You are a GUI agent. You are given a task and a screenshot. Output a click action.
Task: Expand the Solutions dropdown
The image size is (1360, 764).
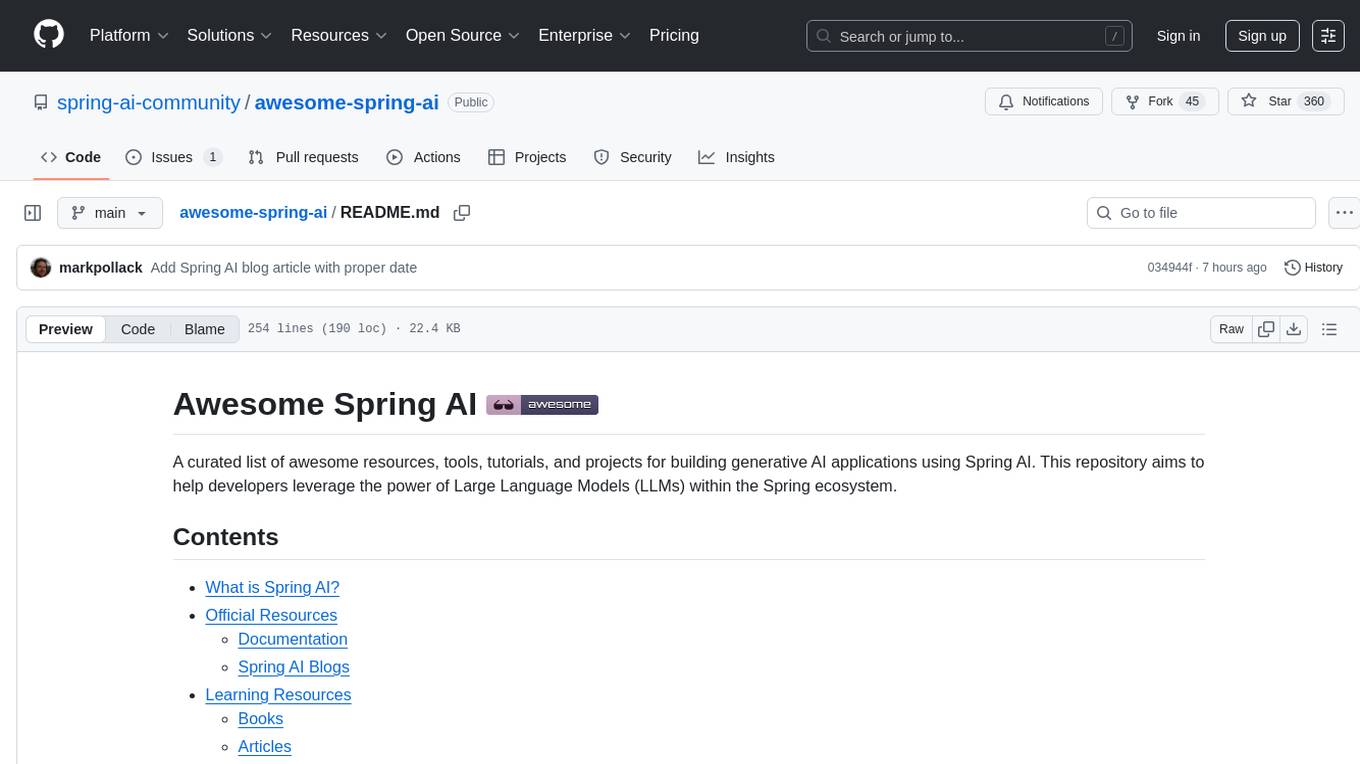[230, 35]
